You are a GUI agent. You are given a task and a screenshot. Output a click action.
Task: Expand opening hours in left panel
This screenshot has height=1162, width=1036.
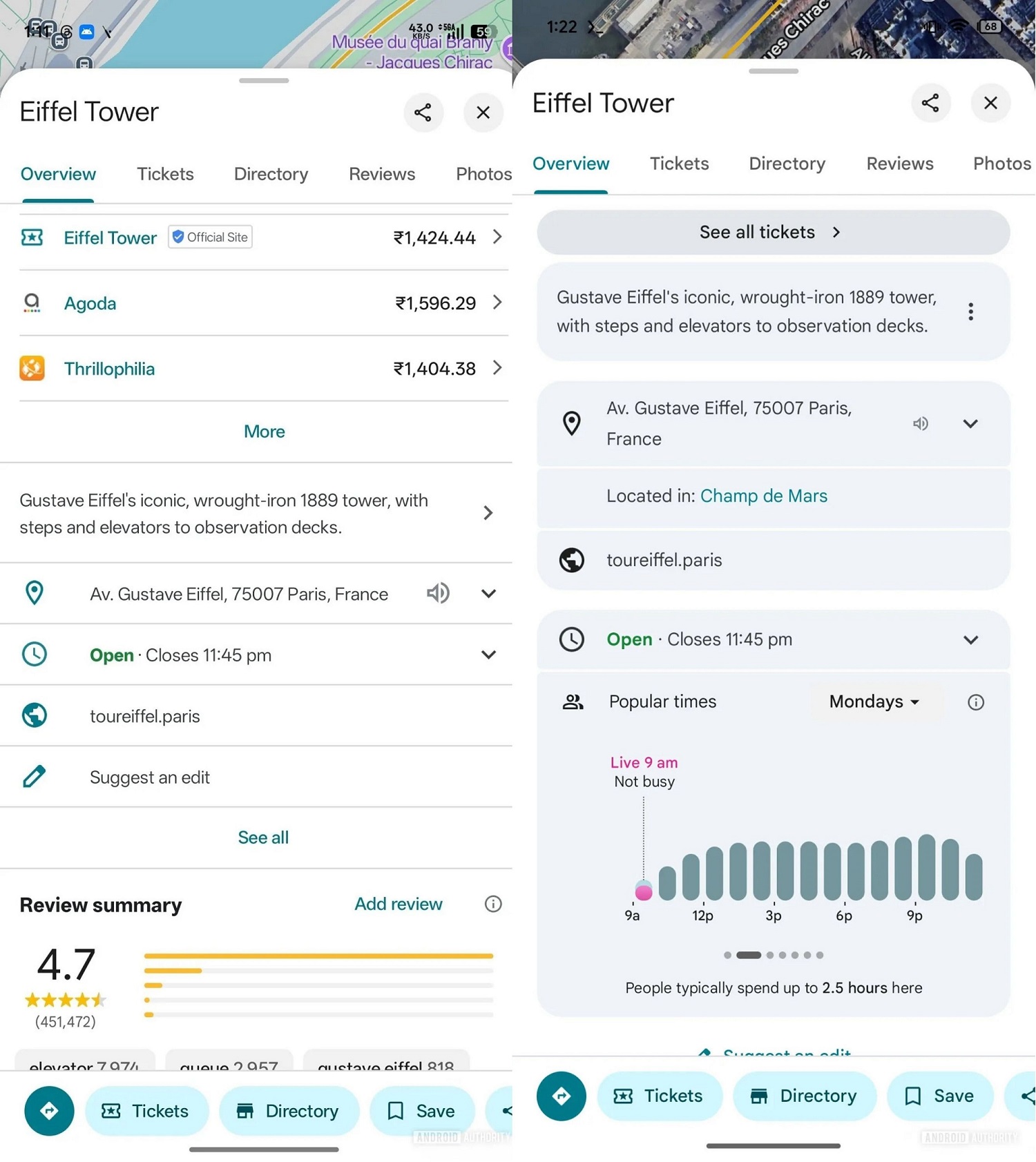pos(488,655)
